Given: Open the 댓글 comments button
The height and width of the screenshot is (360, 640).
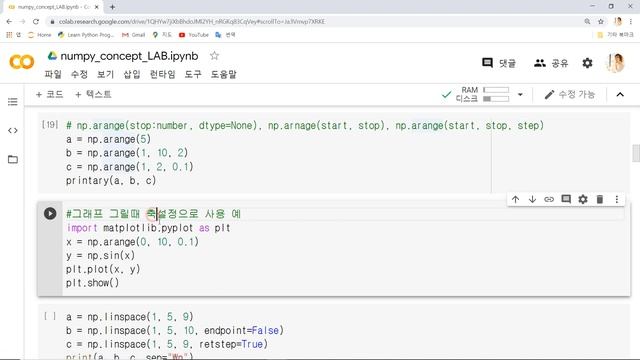Looking at the screenshot, I should [x=499, y=63].
